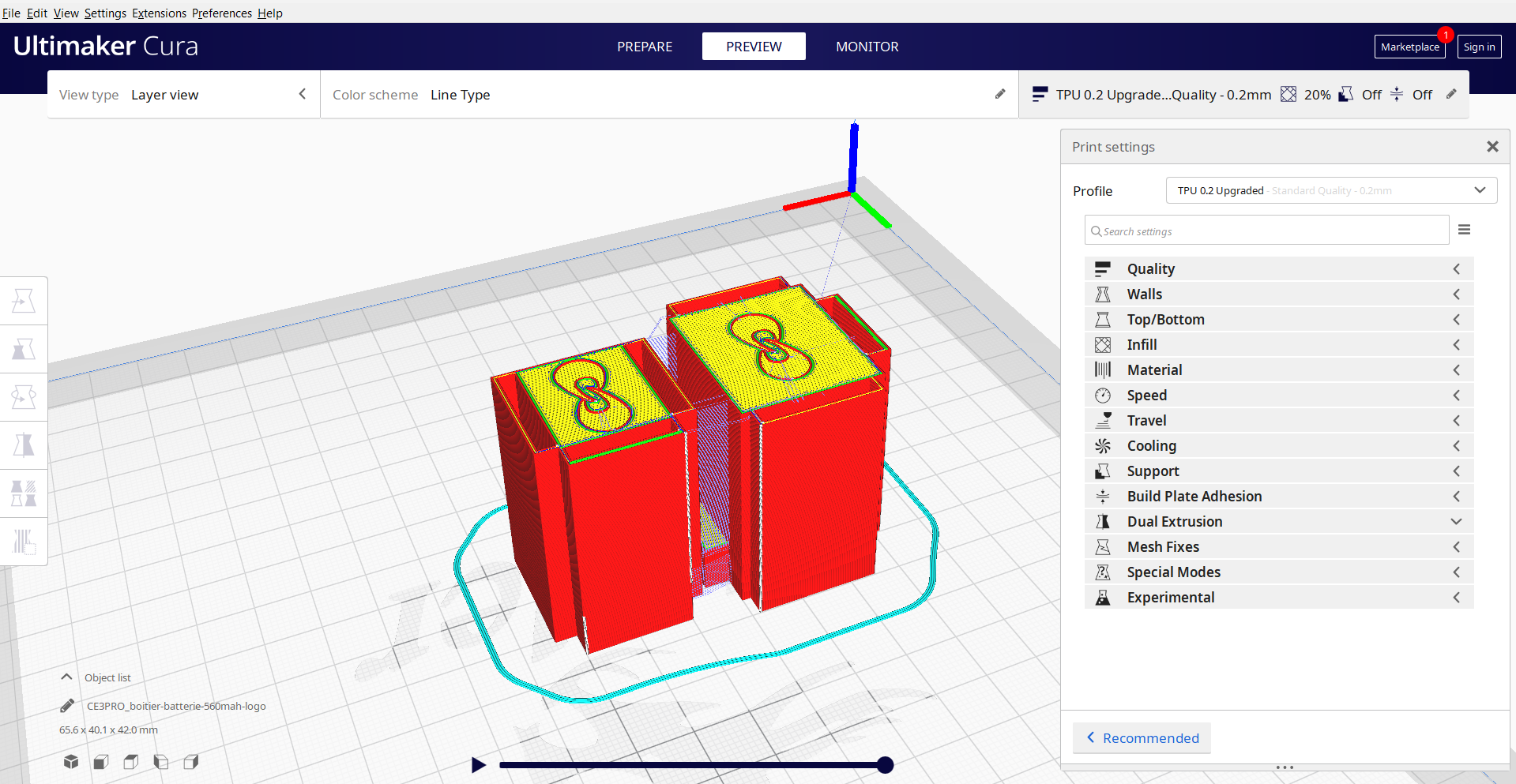
Task: Switch camera to top view cube icon
Action: (131, 762)
